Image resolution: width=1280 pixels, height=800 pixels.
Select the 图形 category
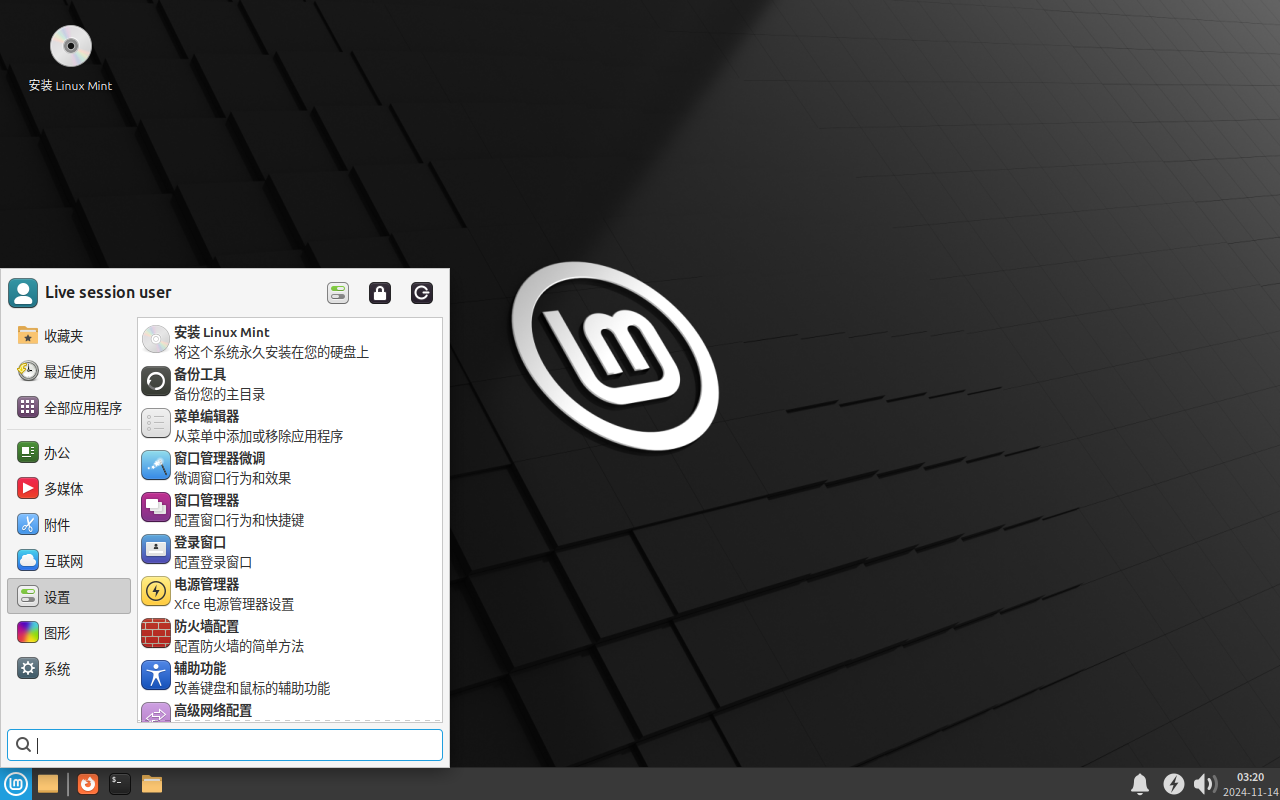[x=69, y=633]
